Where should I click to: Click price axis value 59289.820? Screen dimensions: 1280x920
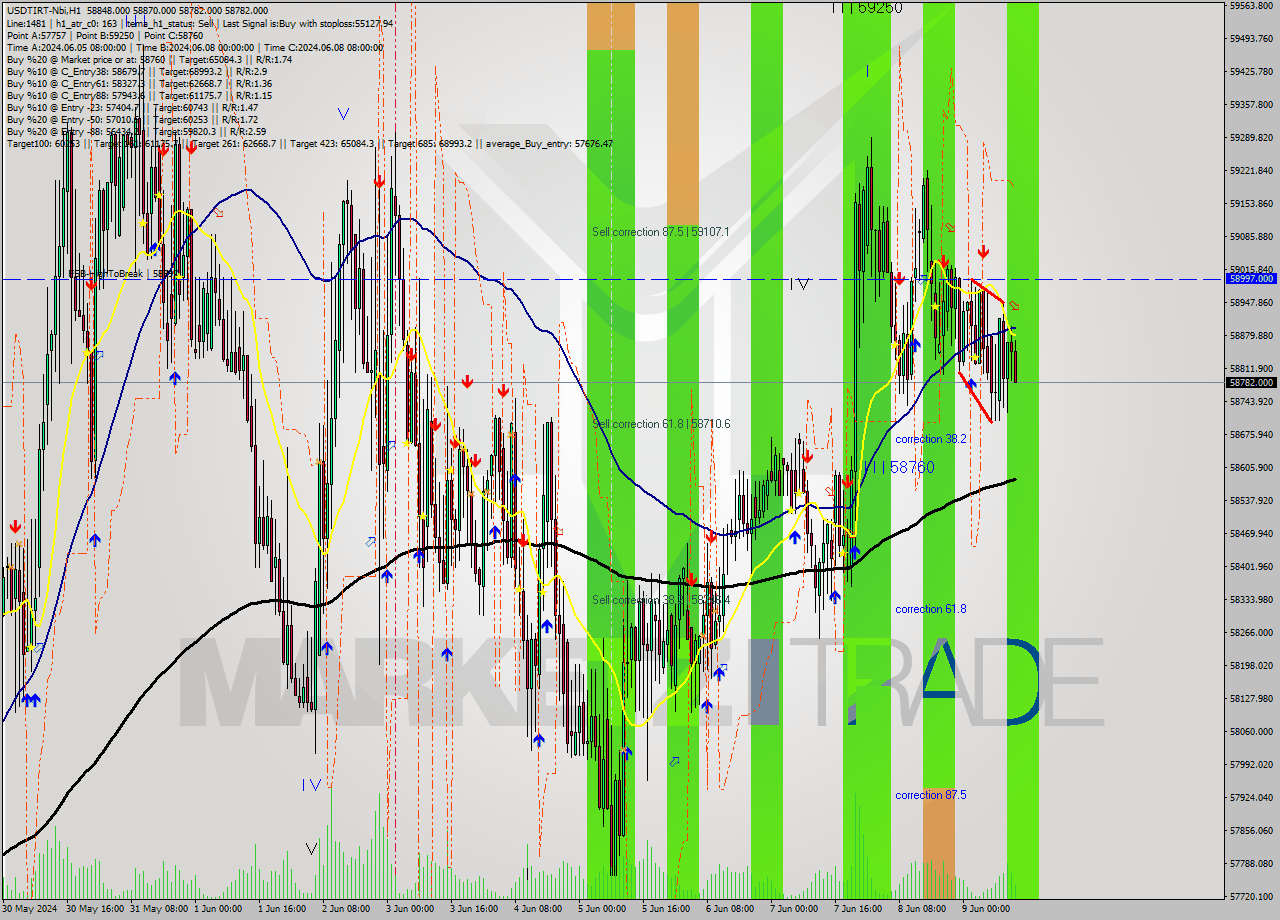pos(1251,137)
